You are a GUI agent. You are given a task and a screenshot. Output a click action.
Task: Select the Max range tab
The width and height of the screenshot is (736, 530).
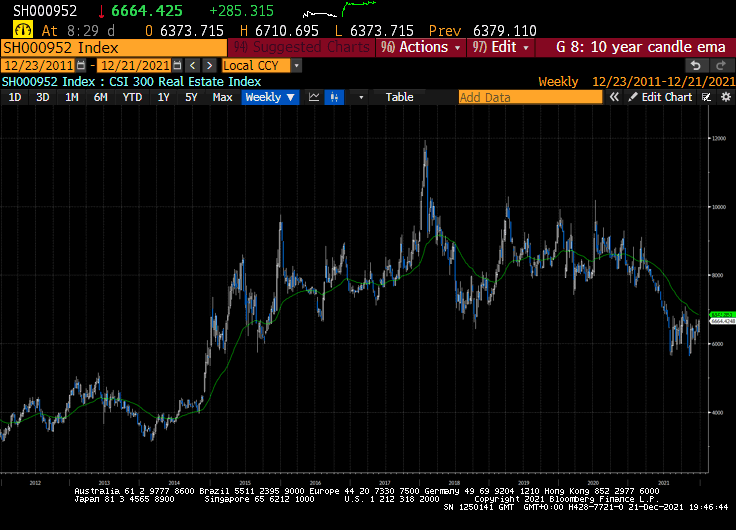[222, 97]
